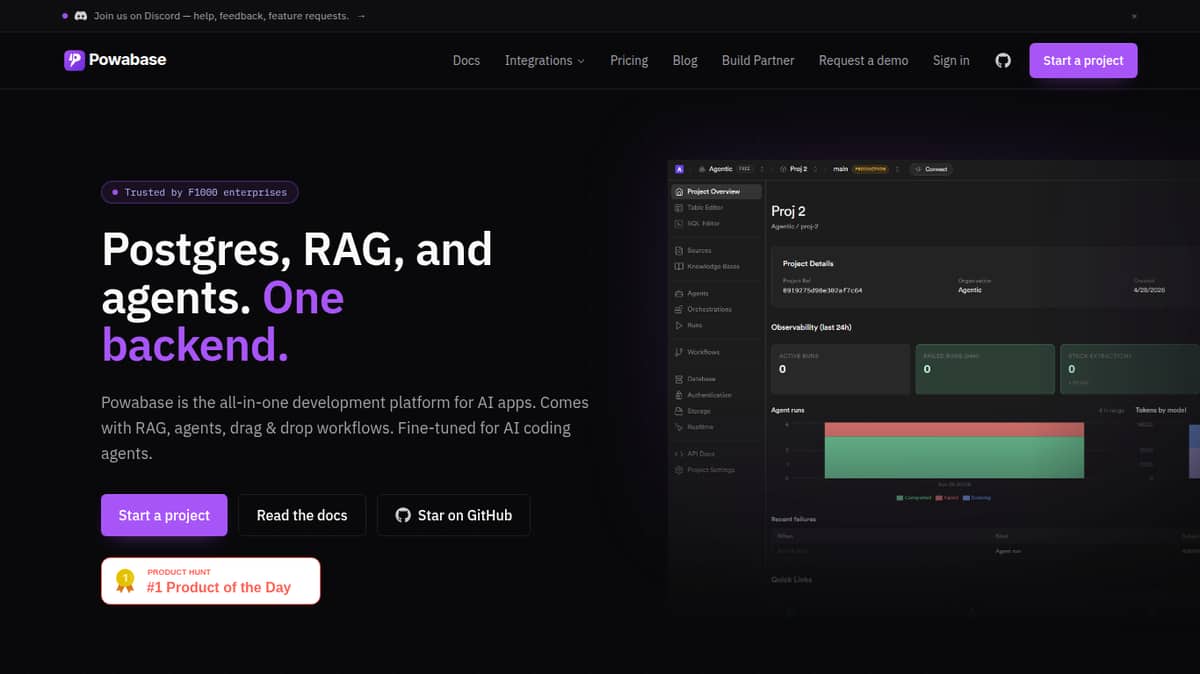Click Sign in in the navigation bar

pyautogui.click(x=951, y=60)
